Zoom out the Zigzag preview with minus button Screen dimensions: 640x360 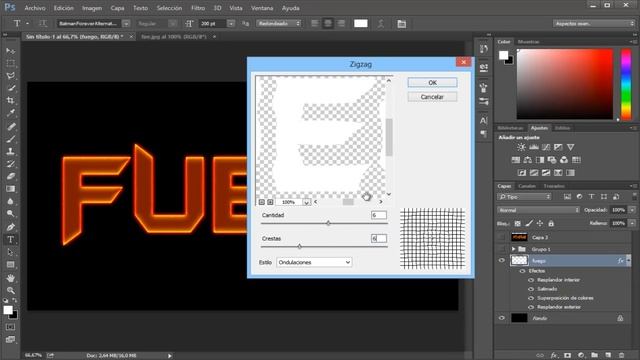tap(262, 202)
